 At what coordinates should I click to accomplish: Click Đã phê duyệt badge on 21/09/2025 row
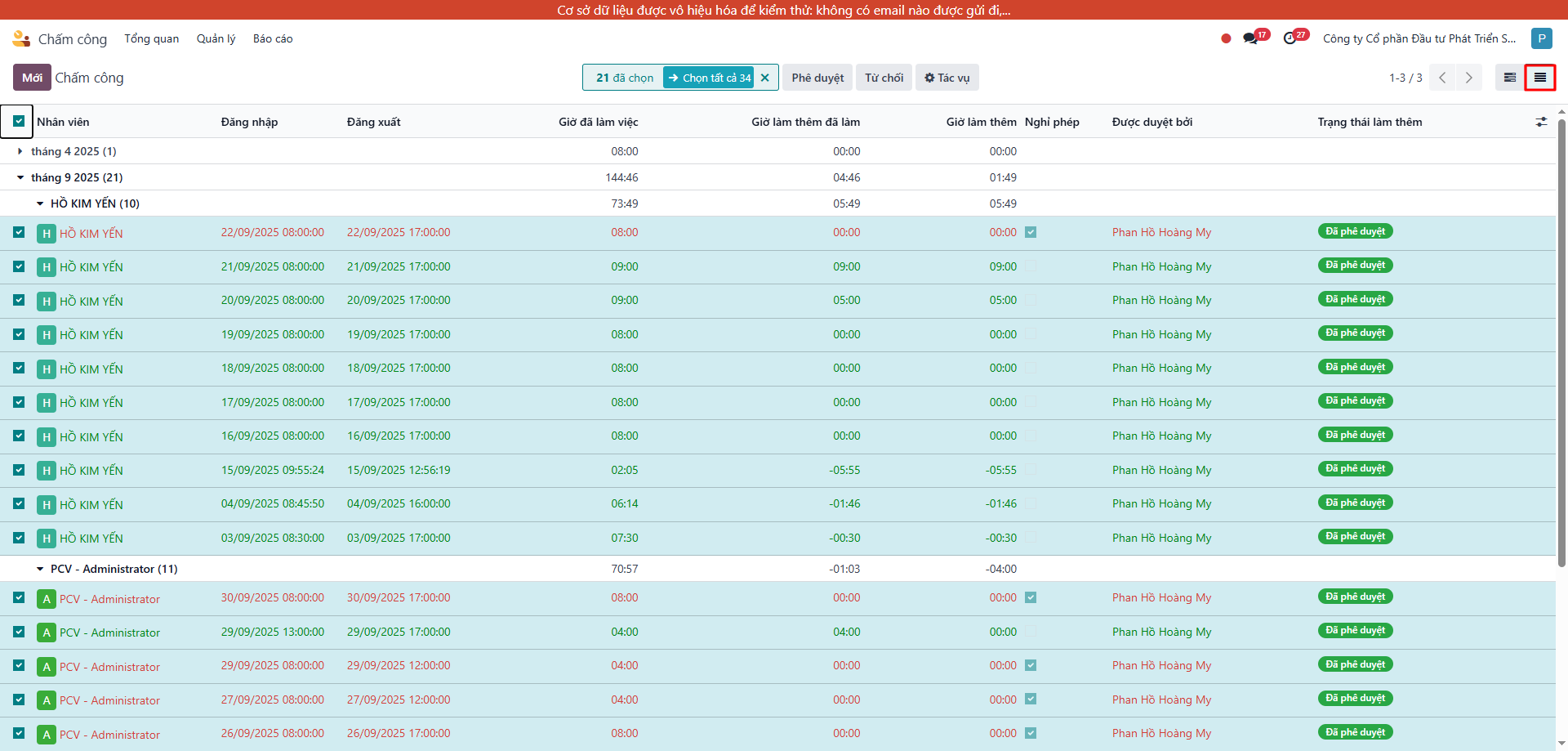click(x=1355, y=266)
